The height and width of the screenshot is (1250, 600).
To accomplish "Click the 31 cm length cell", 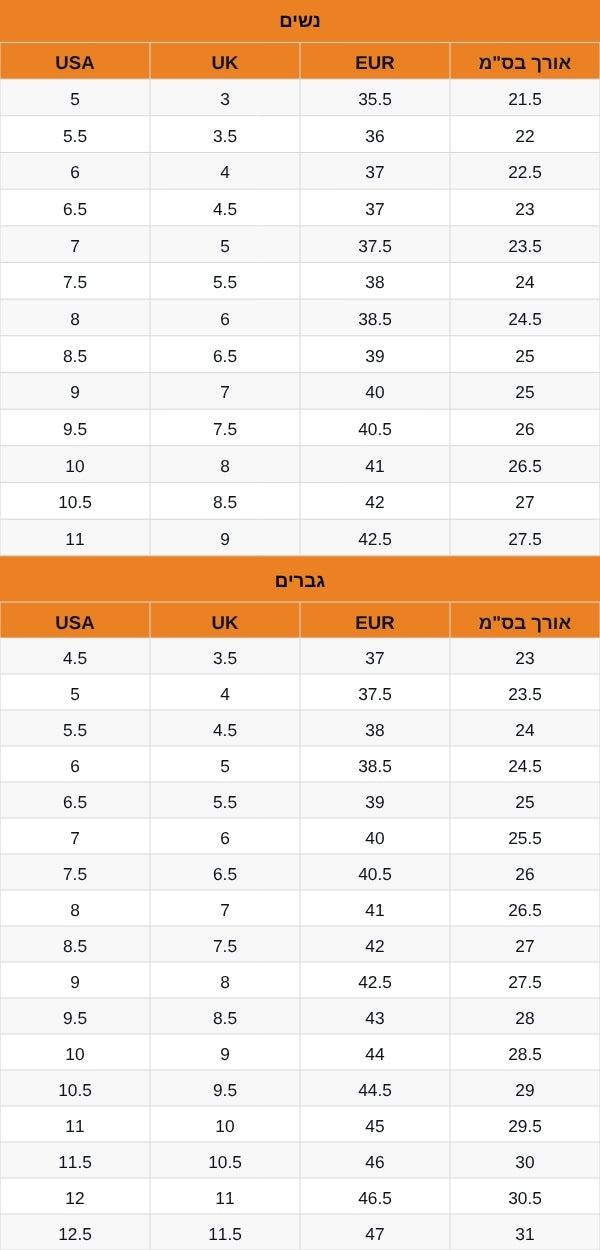I will pos(525,1234).
